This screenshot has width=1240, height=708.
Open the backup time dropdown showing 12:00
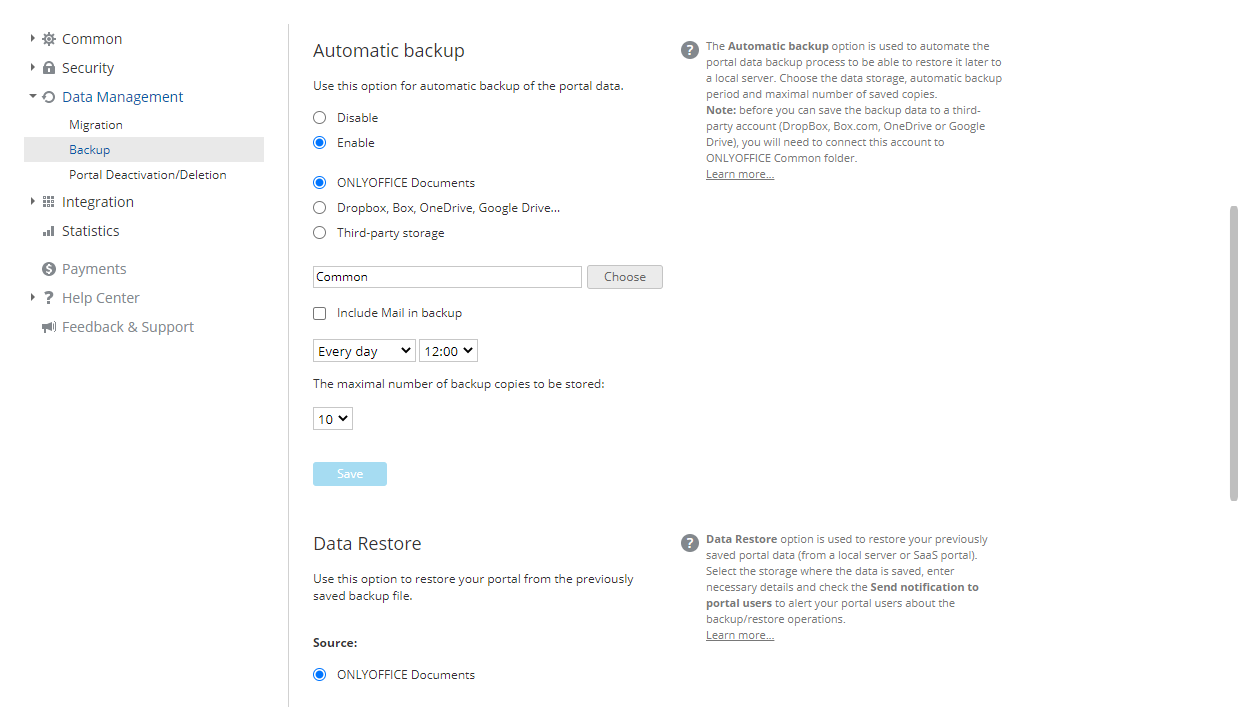coord(448,350)
